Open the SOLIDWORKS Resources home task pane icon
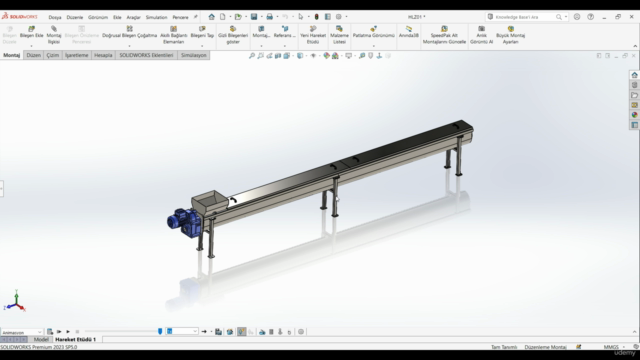The image size is (640, 360). [x=634, y=75]
